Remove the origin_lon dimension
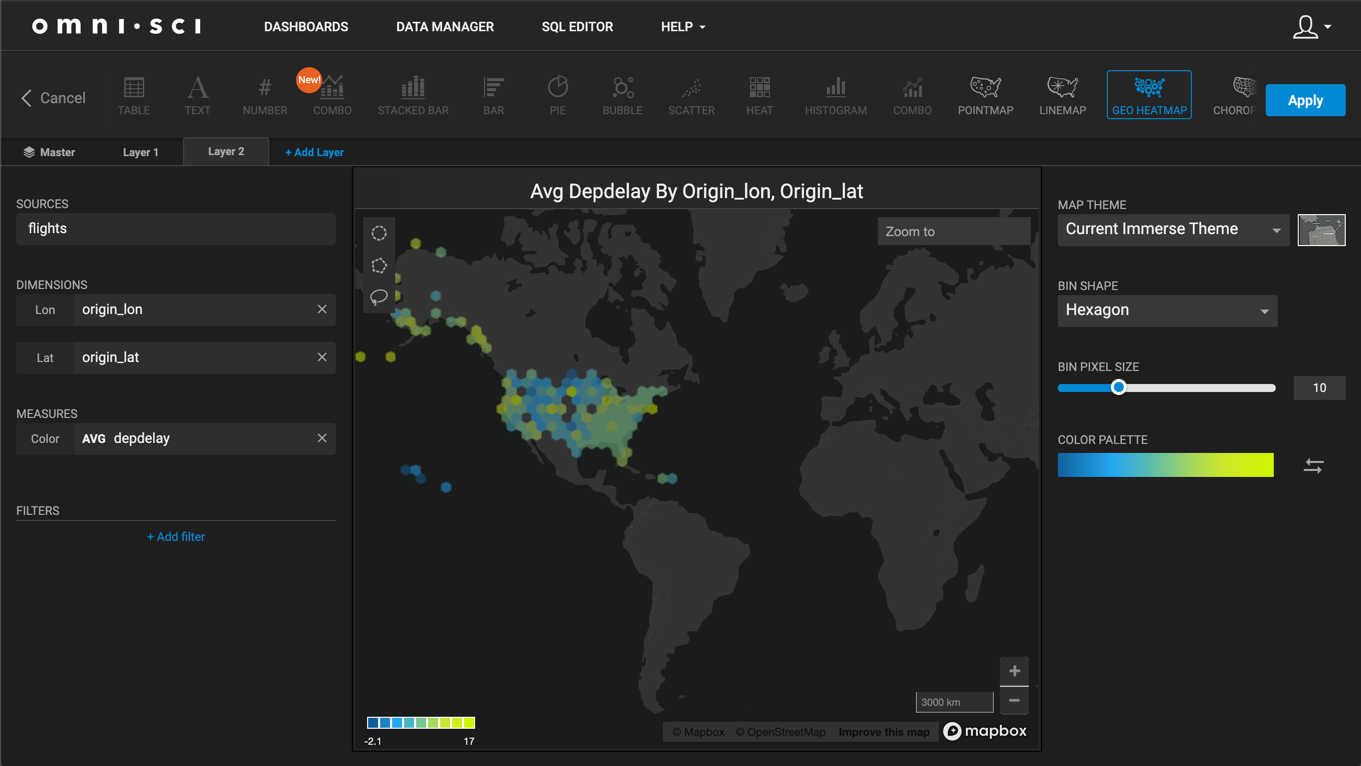 [322, 310]
